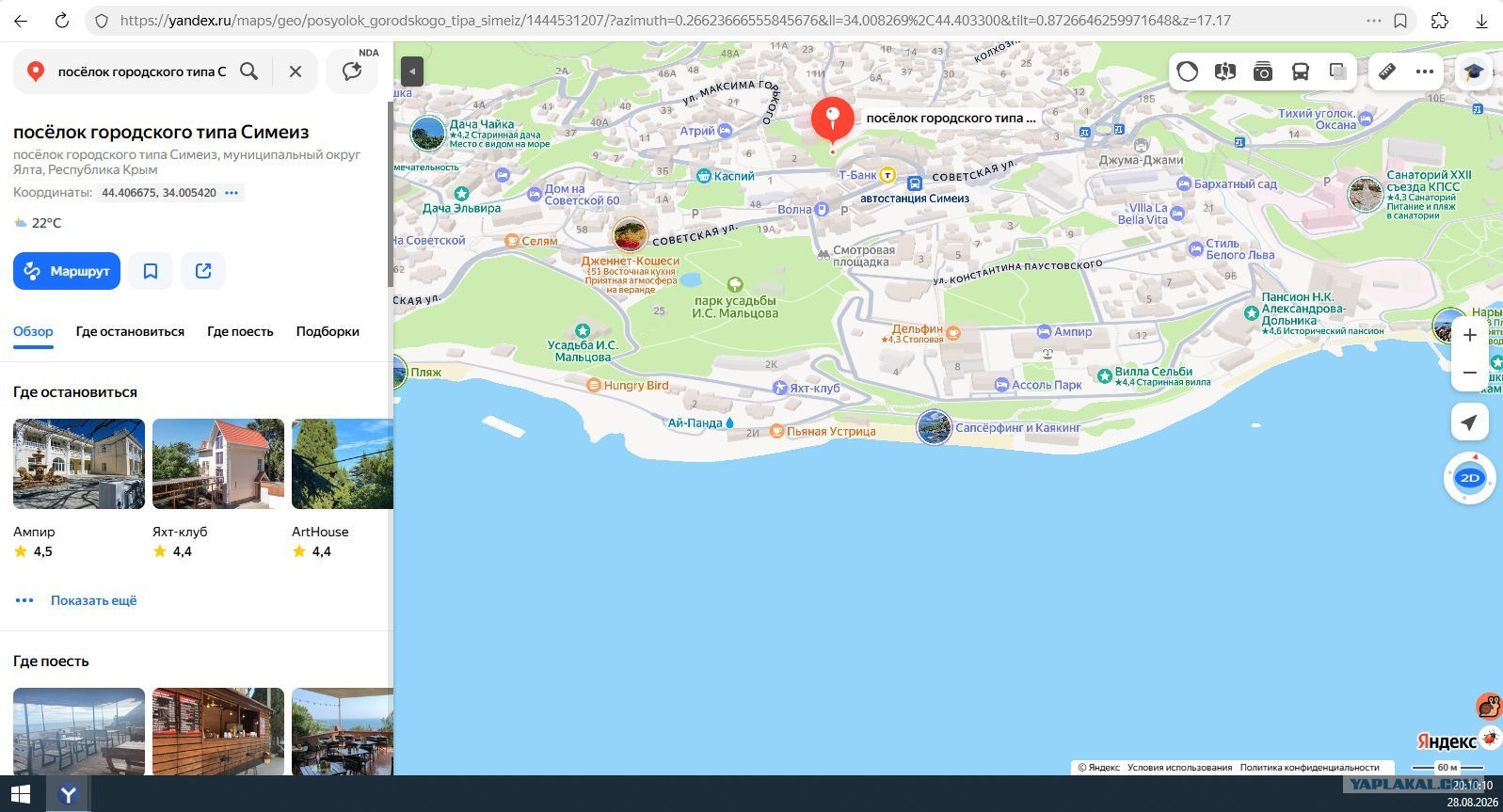Open Условия использования link
This screenshot has height=812, width=1503.
click(1179, 768)
